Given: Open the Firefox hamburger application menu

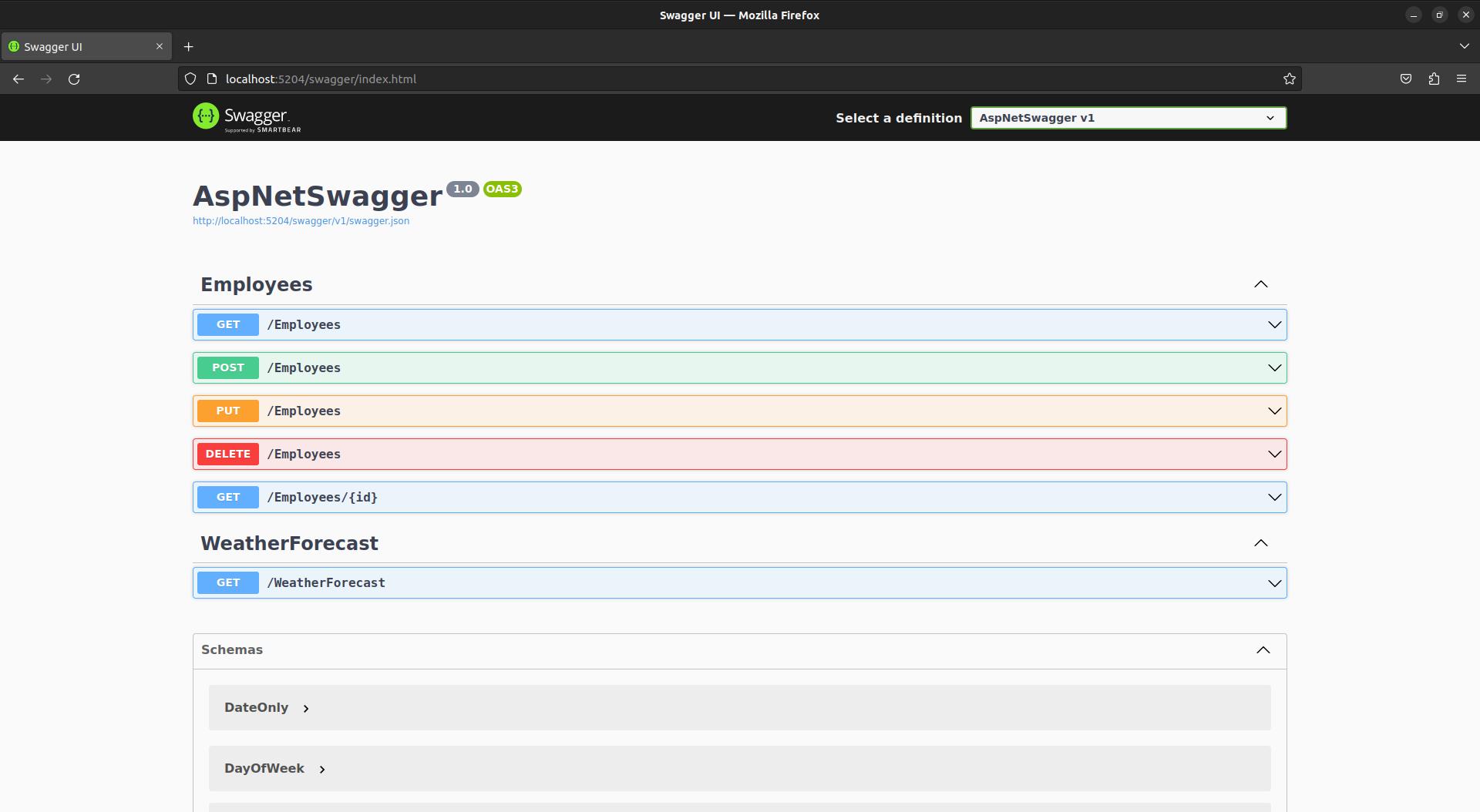Looking at the screenshot, I should 1461,79.
